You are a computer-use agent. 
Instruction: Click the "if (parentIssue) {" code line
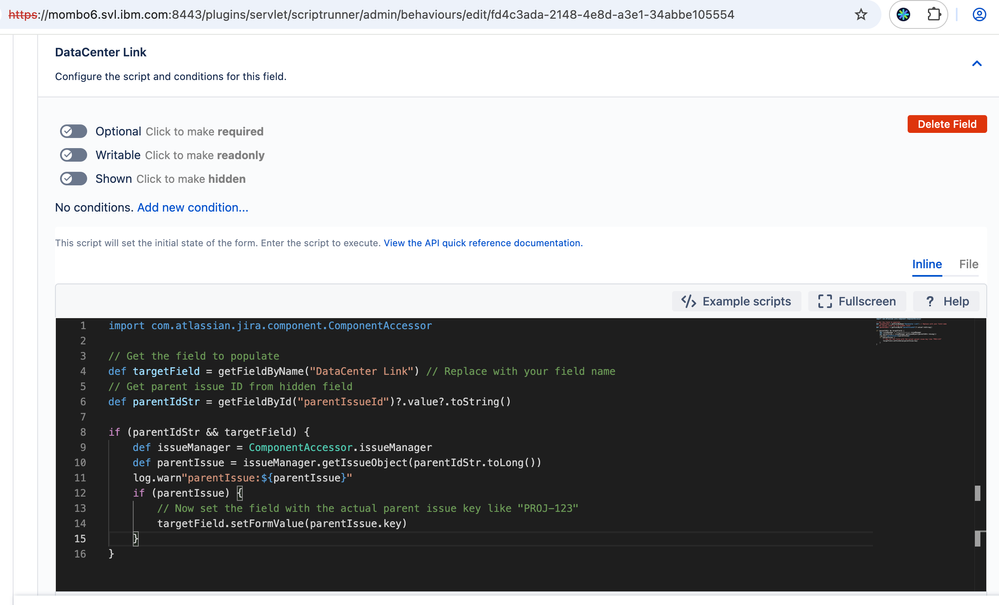[188, 493]
